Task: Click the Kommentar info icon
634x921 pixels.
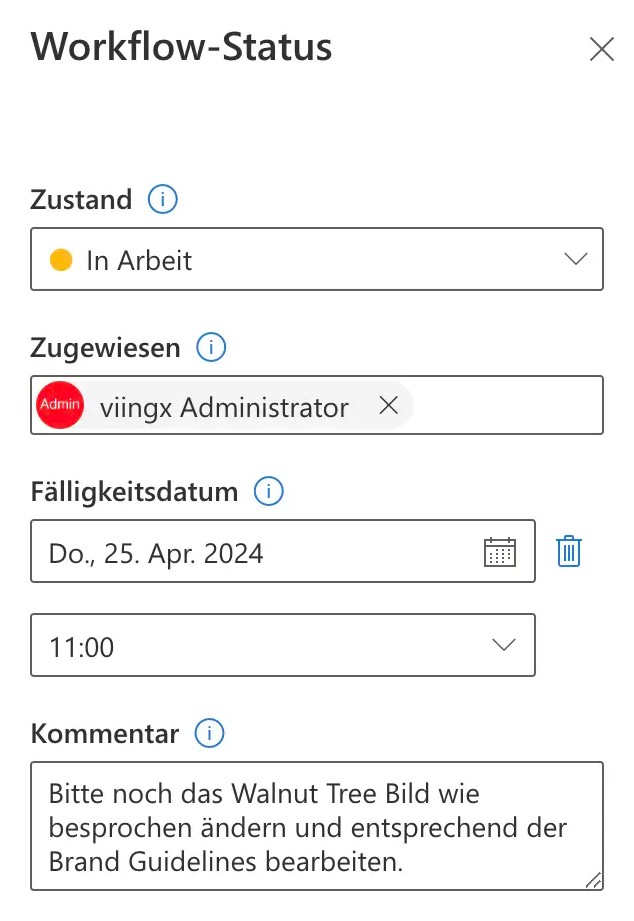Action: tap(209, 734)
